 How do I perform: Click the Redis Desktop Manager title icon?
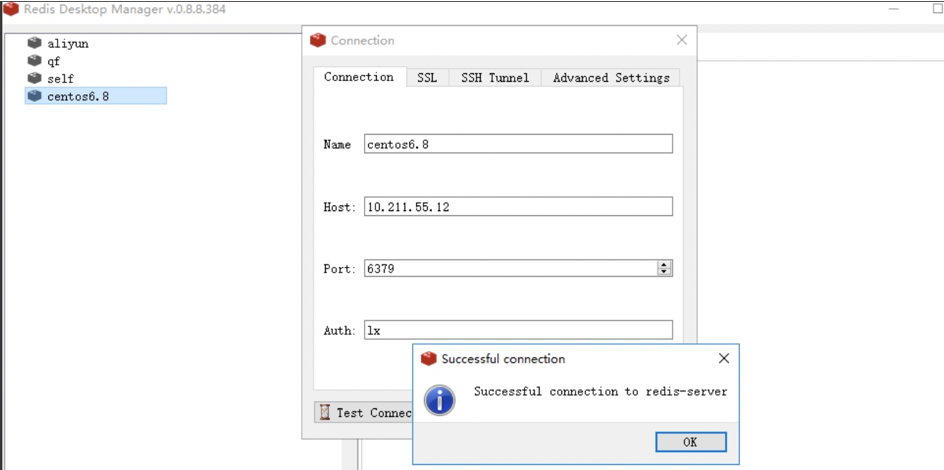tap(11, 10)
